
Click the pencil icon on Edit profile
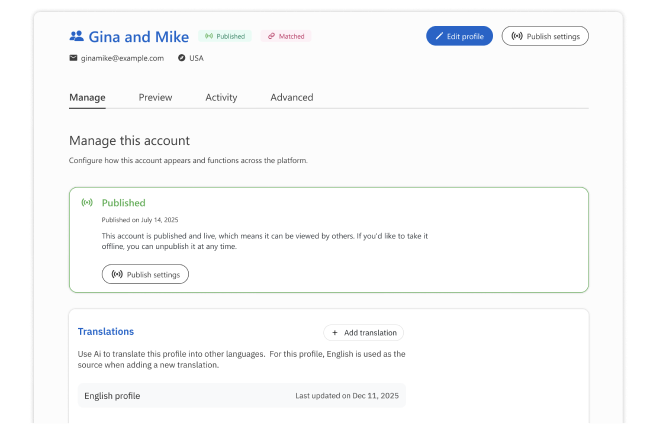click(x=439, y=36)
